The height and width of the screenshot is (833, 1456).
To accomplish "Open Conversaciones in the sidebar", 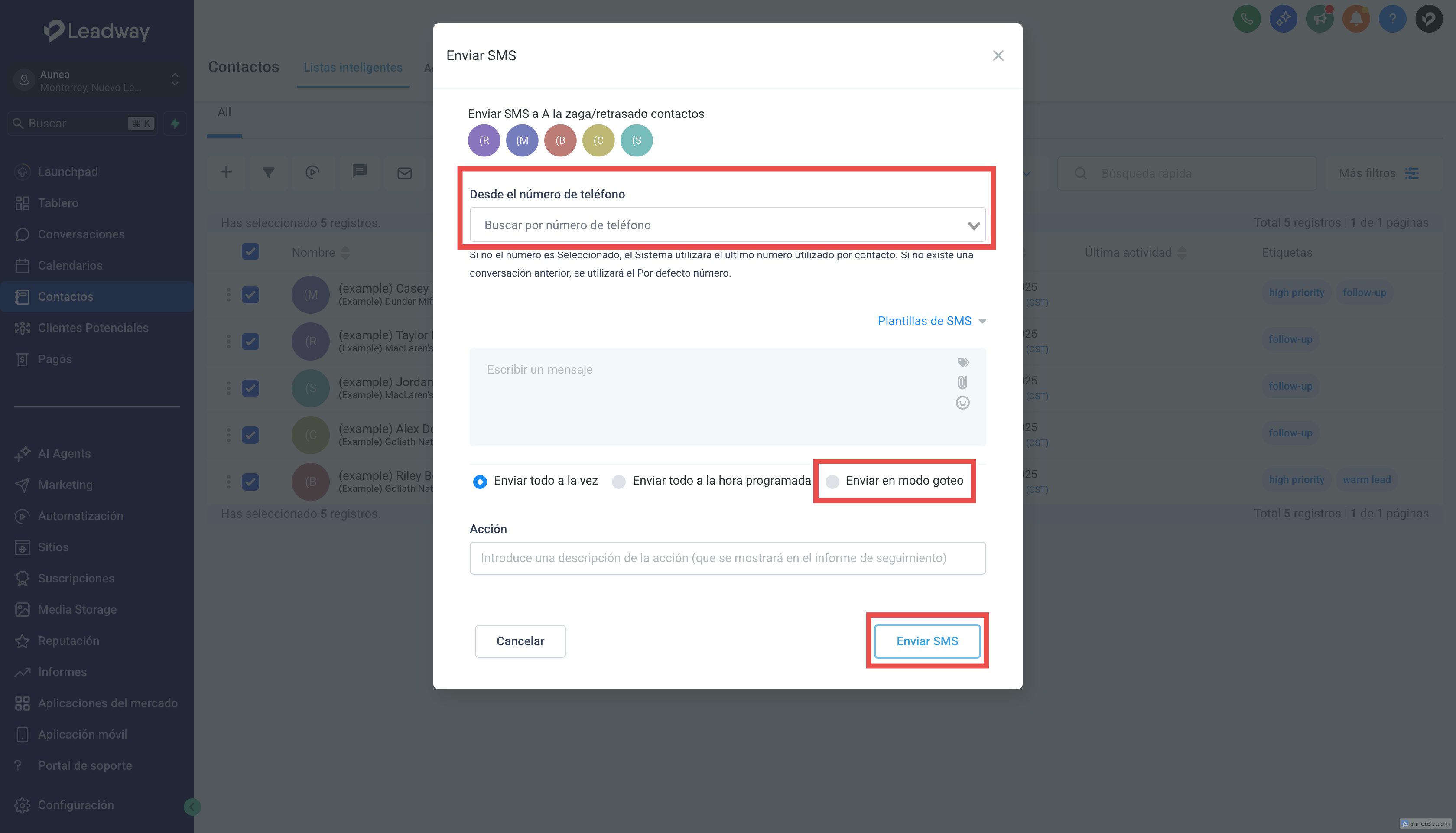I will pos(81,234).
